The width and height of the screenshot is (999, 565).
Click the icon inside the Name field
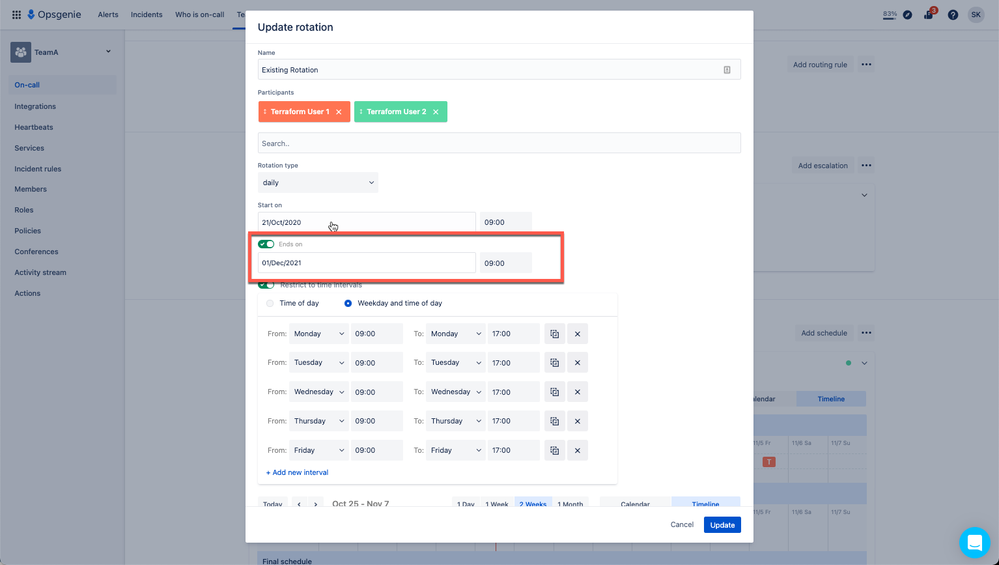click(727, 70)
